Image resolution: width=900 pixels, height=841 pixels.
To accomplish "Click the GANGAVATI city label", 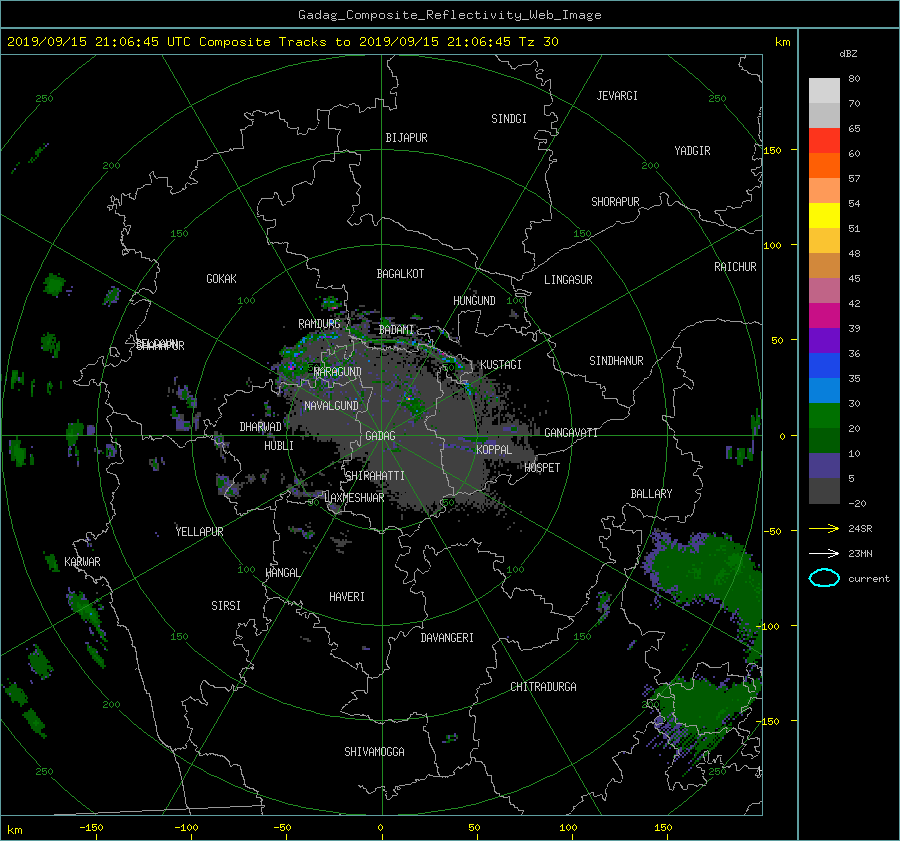I will [x=571, y=432].
